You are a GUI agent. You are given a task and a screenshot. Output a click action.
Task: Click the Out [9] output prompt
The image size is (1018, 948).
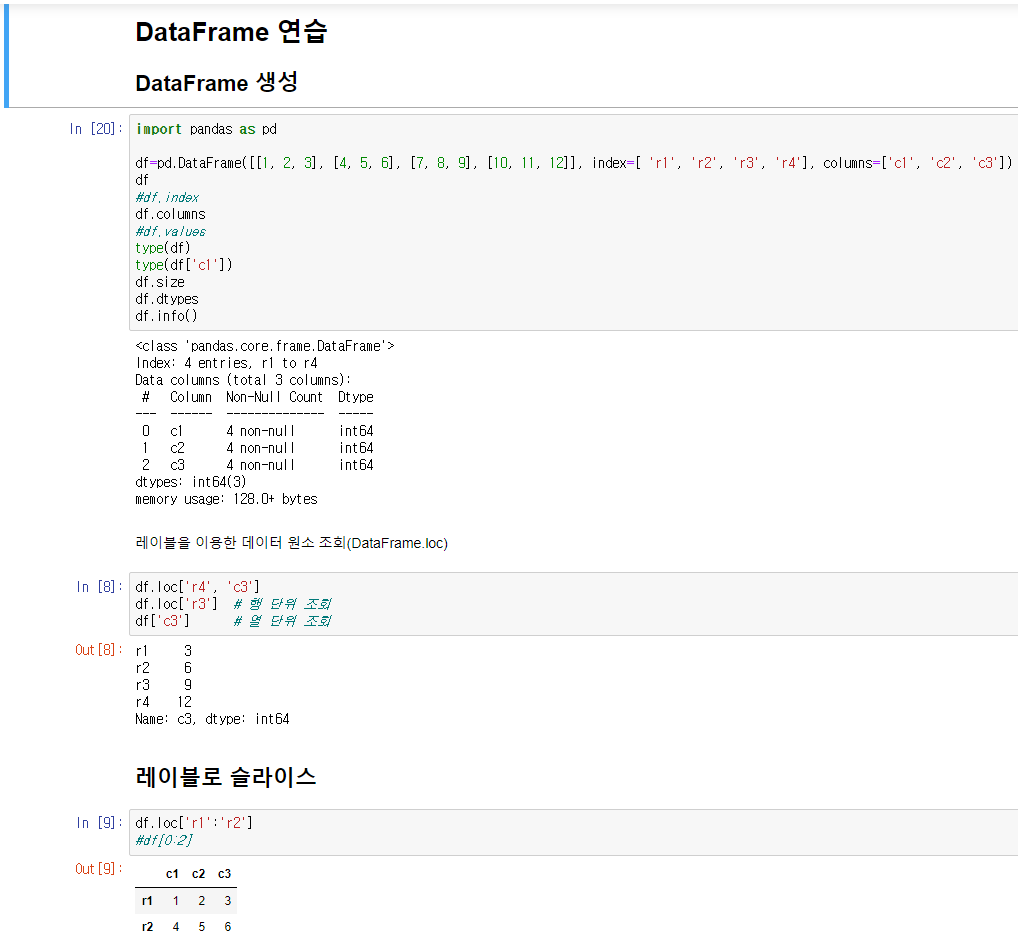point(99,869)
